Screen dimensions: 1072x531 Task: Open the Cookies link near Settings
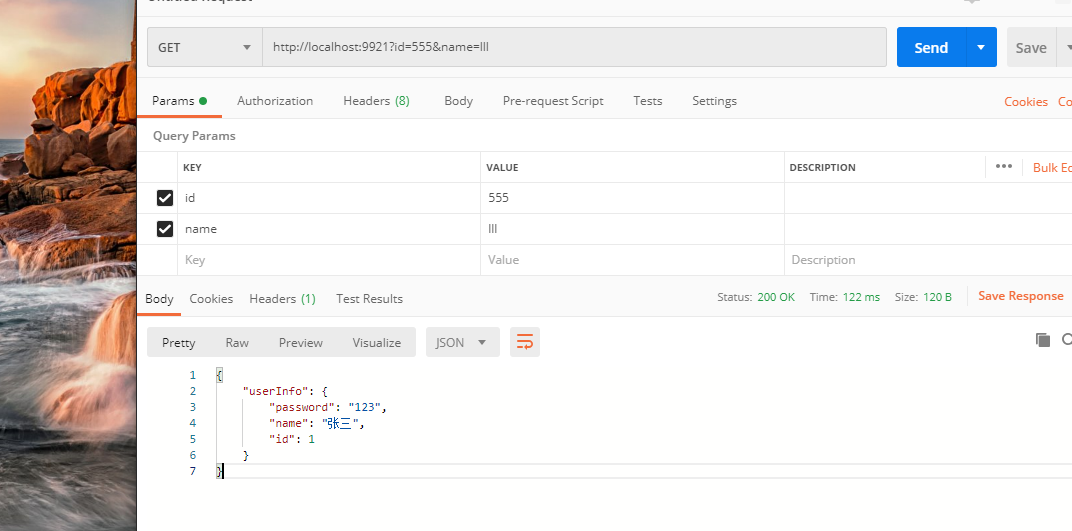[1026, 101]
